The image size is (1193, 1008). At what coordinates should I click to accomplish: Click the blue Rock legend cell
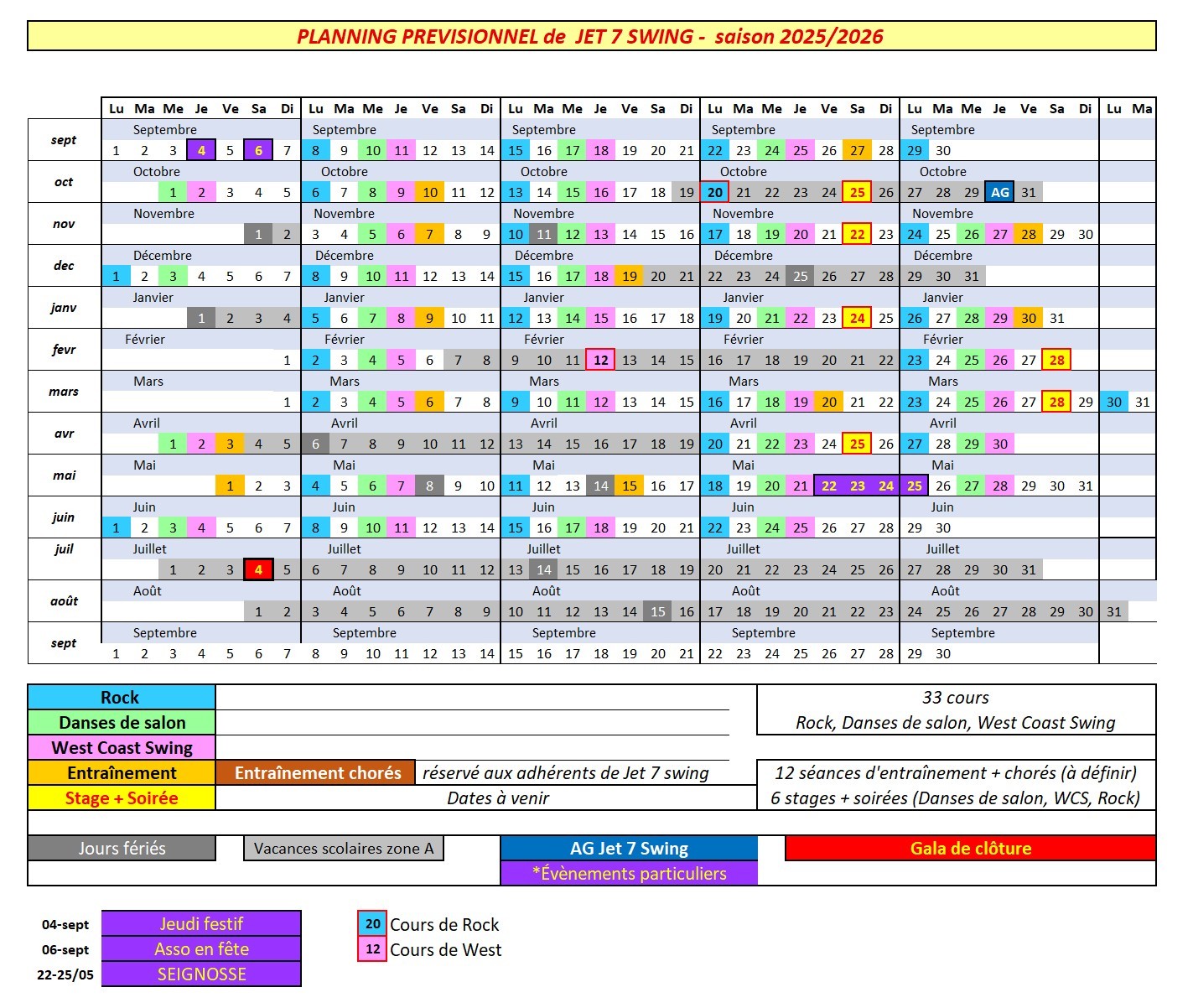[122, 698]
